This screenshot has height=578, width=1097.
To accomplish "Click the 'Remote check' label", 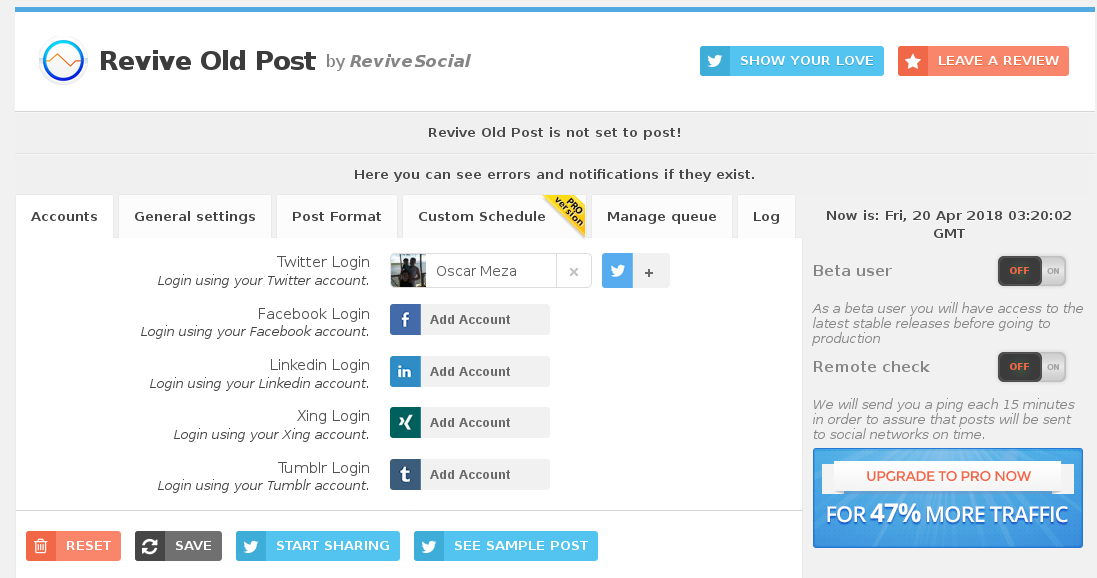I will point(871,367).
